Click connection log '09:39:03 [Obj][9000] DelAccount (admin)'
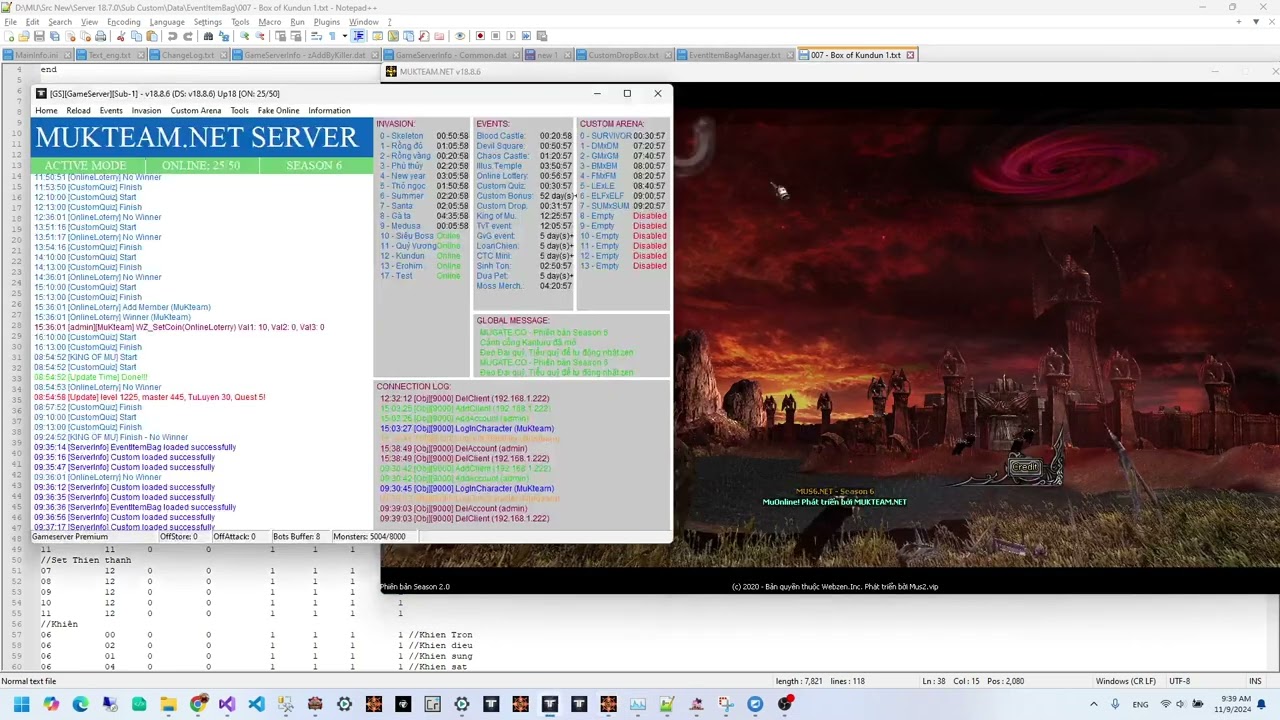The width and height of the screenshot is (1280, 720). point(453,508)
